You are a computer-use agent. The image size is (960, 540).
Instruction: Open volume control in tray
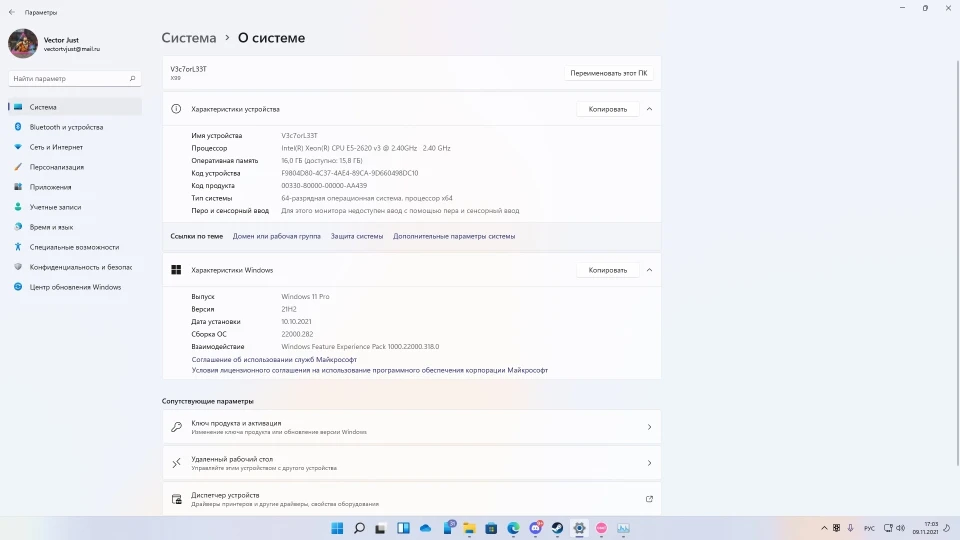(x=901, y=528)
